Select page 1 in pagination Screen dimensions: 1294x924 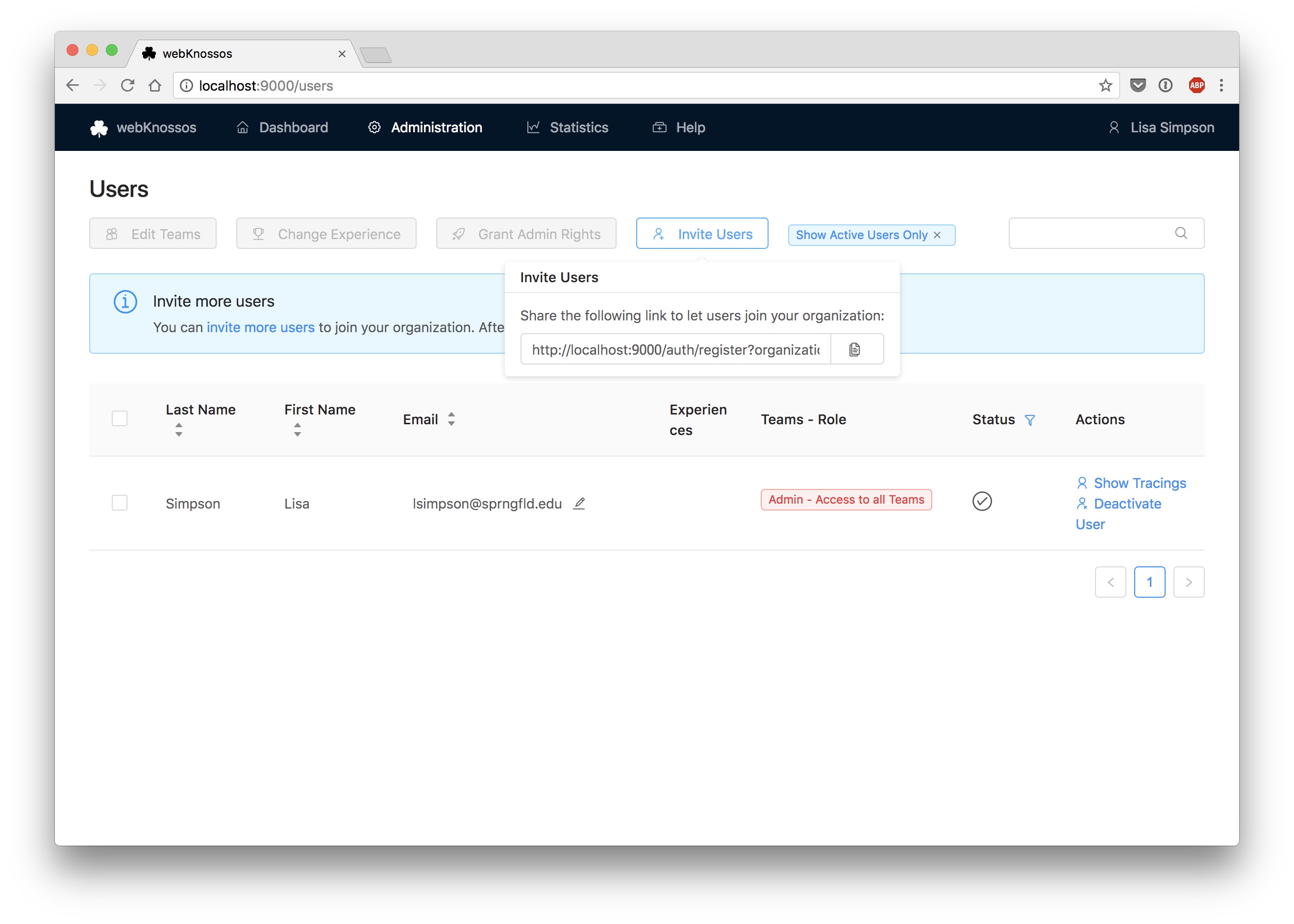click(x=1149, y=582)
